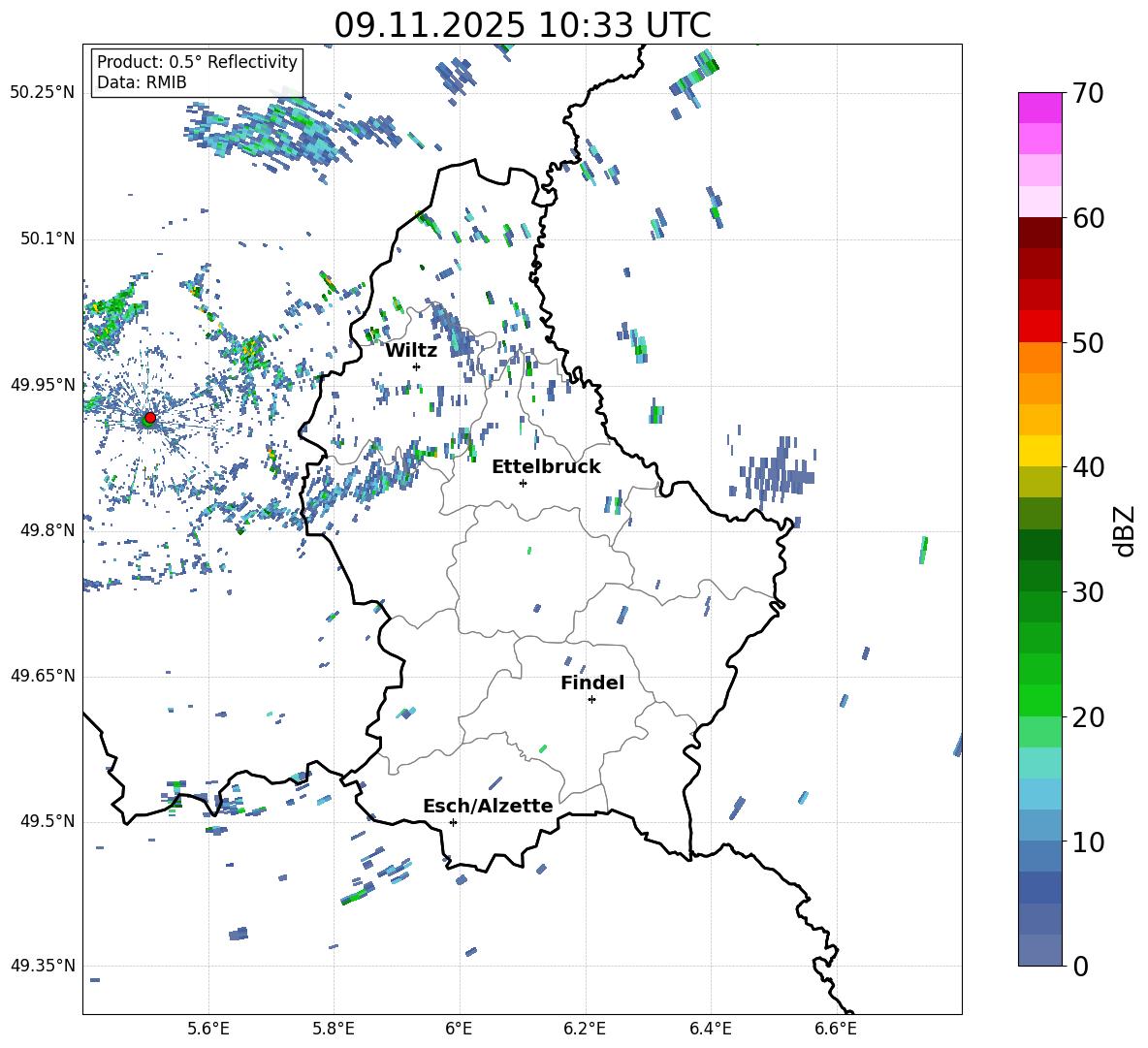The width and height of the screenshot is (1148, 1048).
Task: Click the red radar location marker
Action: tap(150, 418)
